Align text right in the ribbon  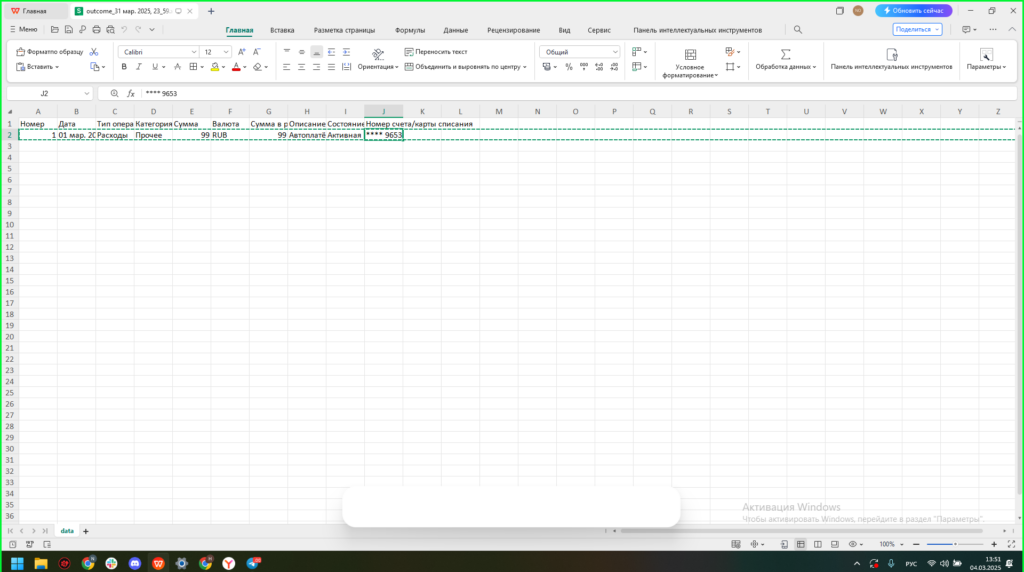[317, 67]
